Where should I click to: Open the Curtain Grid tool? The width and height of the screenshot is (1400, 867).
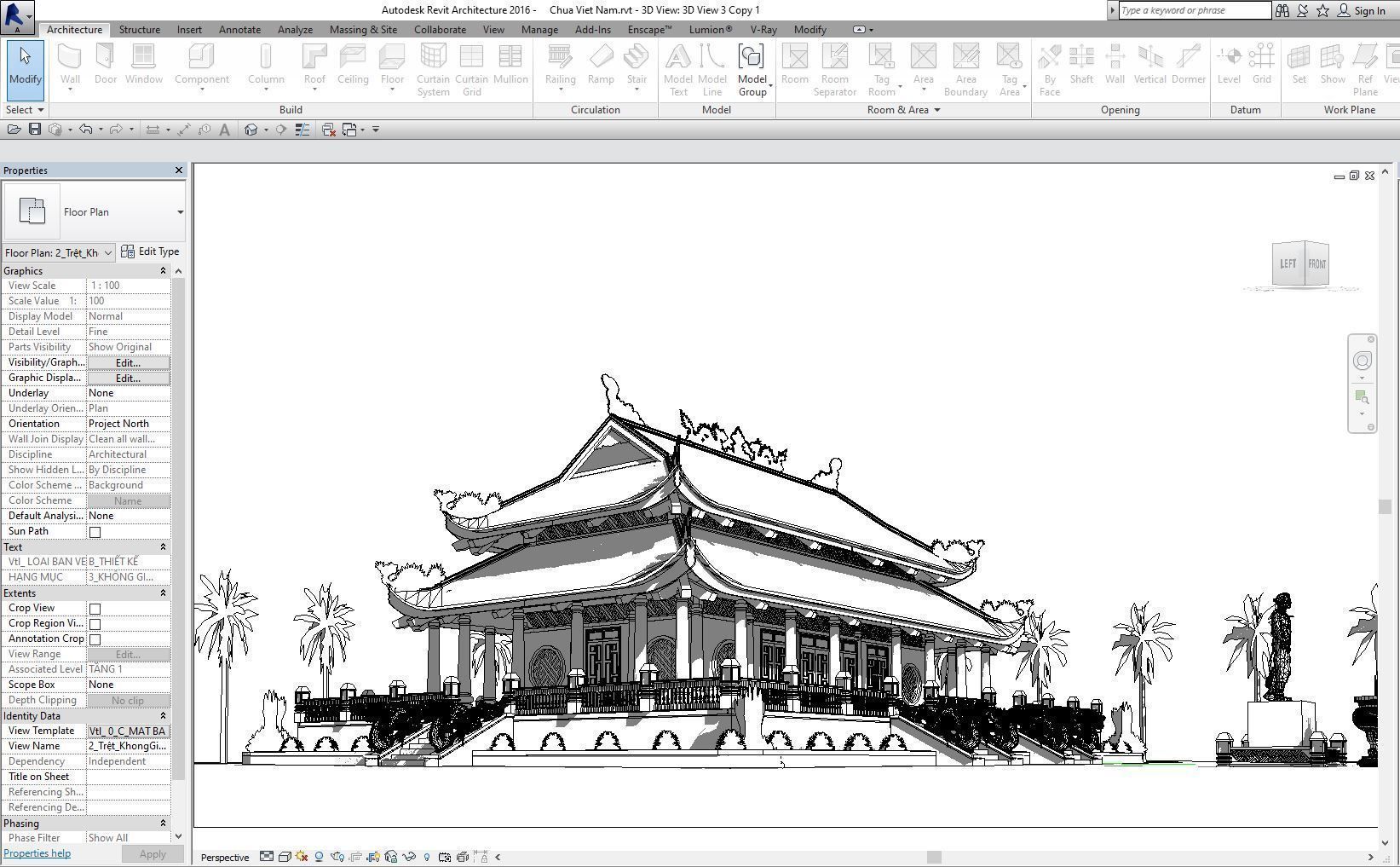click(x=471, y=70)
